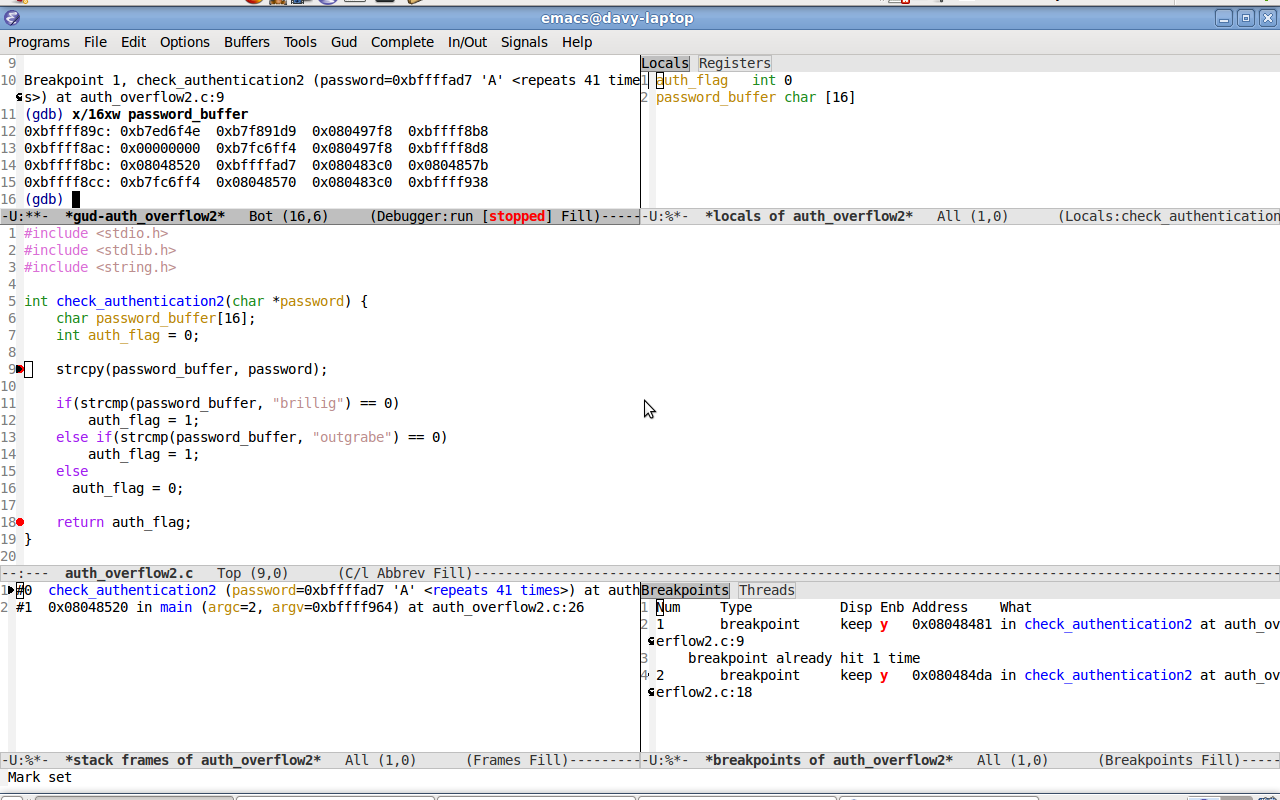Click 'breakpoint already hit 1 time' text
This screenshot has width=1280, height=800.
(x=804, y=658)
